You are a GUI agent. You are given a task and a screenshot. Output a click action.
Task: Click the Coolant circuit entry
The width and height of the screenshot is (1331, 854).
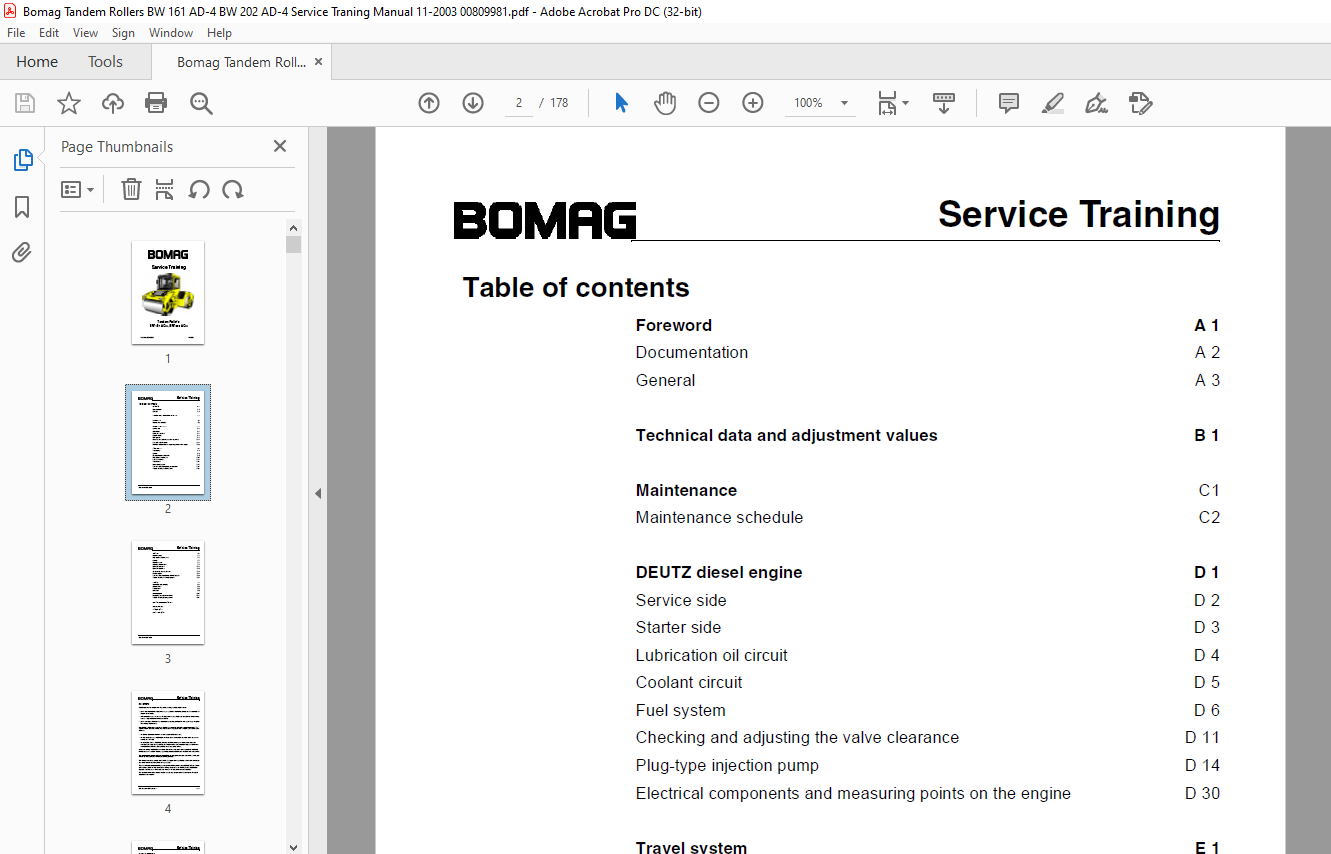click(x=689, y=682)
